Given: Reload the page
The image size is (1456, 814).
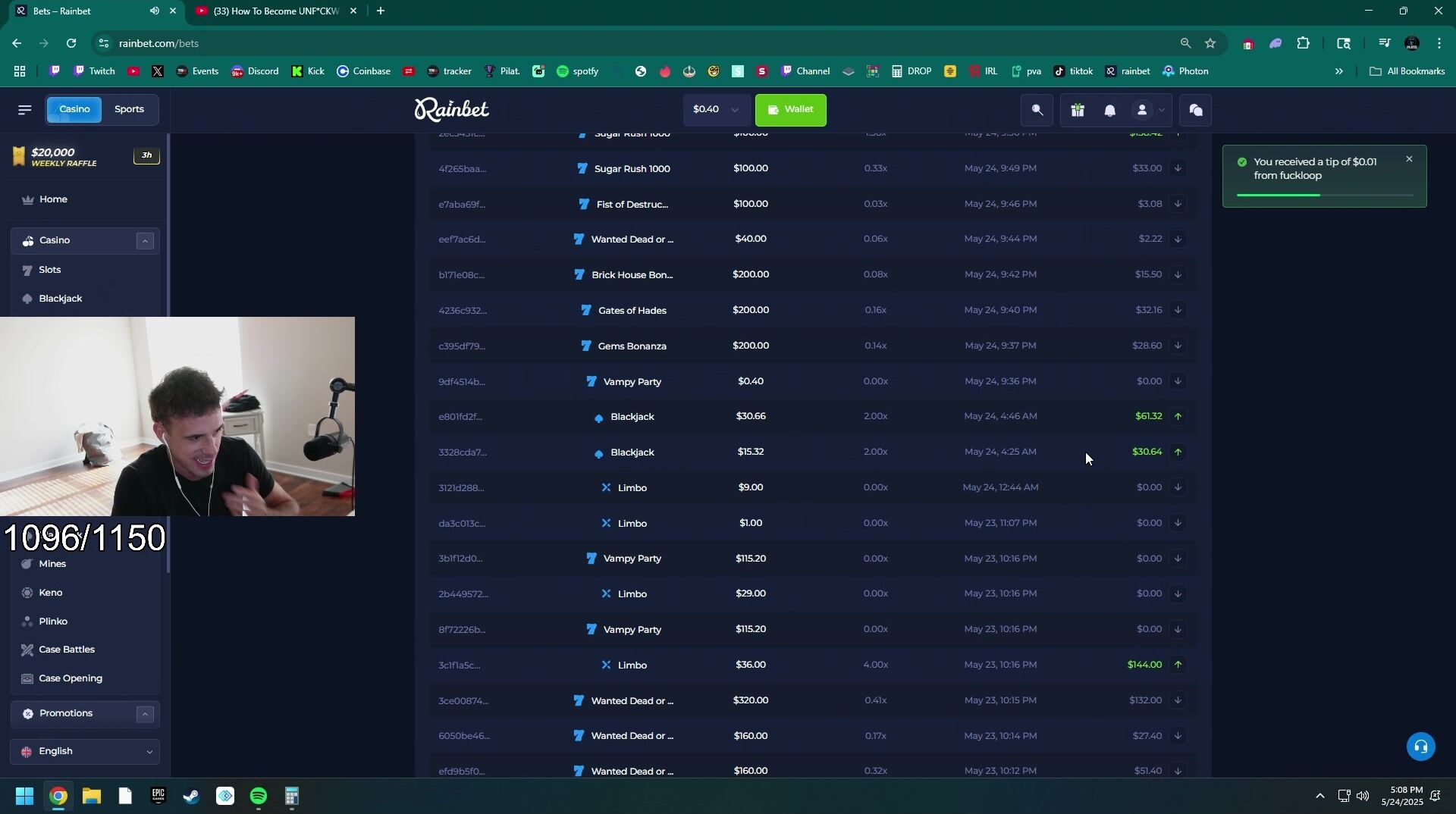Looking at the screenshot, I should pyautogui.click(x=71, y=43).
